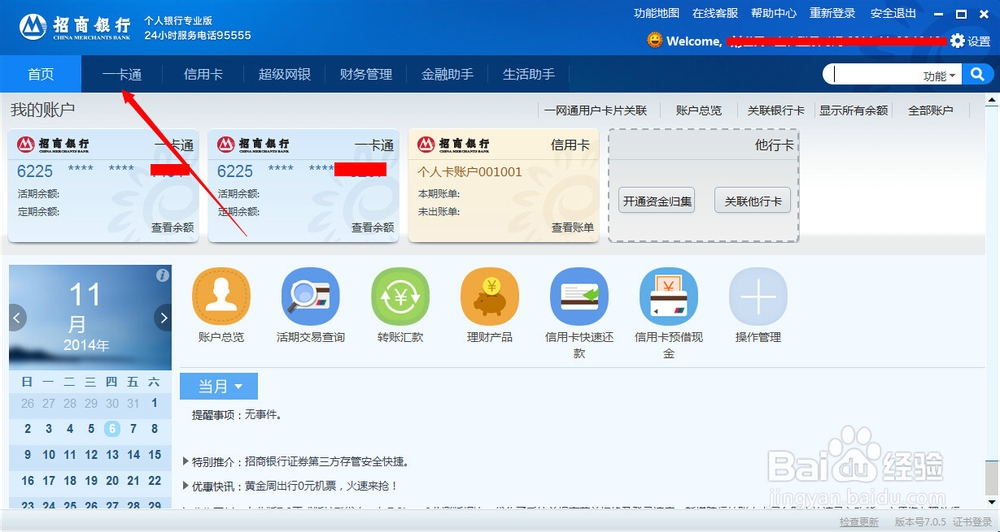Click 一网通用户卡片关联 link
Viewport: 1000px width, 532px height.
[596, 110]
